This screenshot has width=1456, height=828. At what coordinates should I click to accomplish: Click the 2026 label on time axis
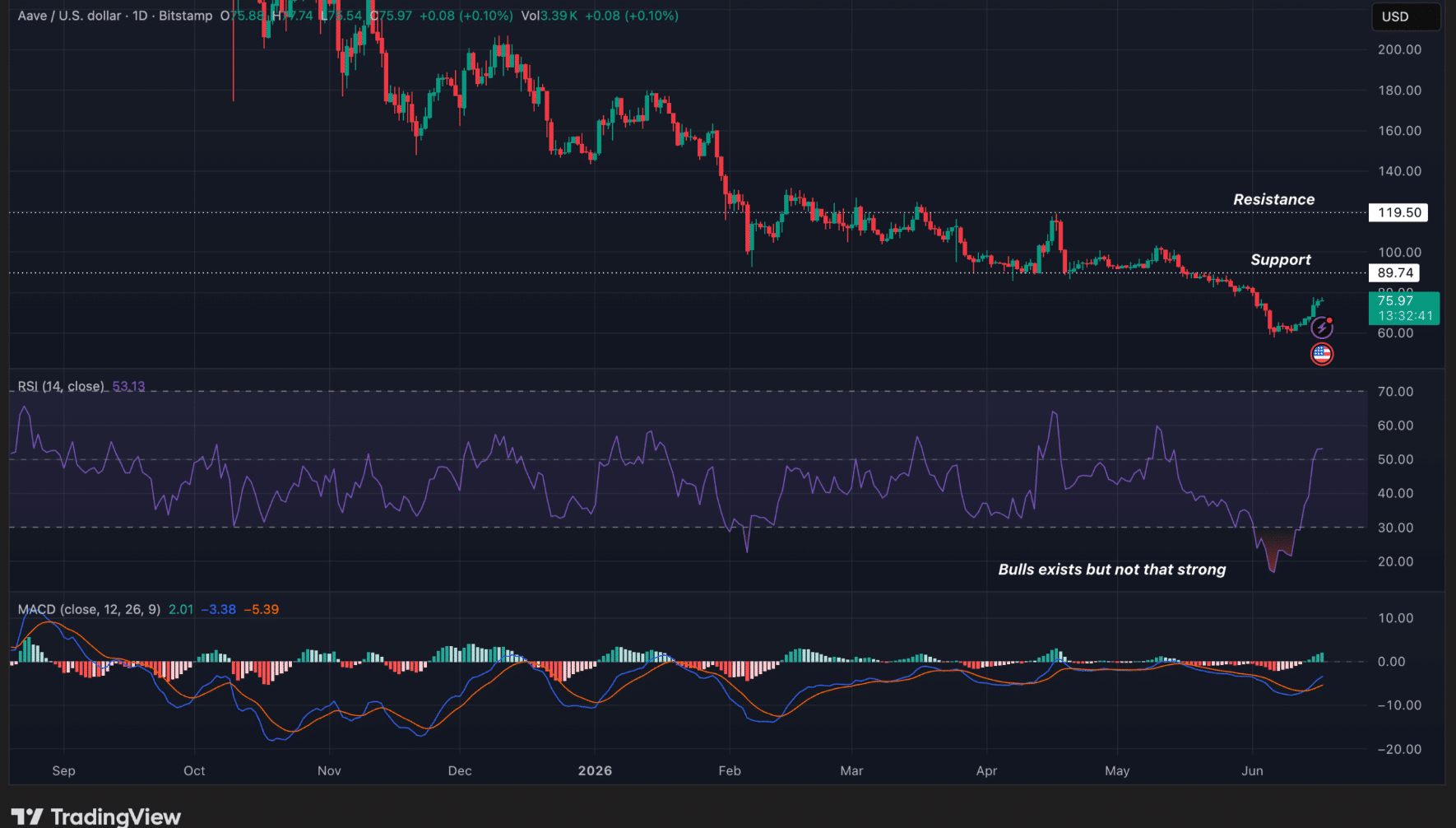[x=595, y=771]
